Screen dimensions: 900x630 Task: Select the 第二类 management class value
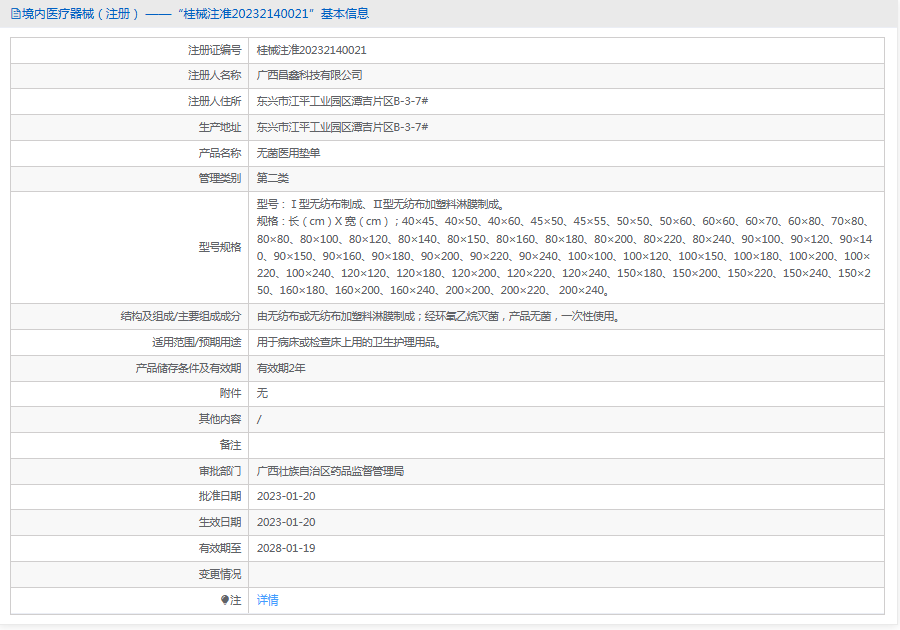click(273, 178)
